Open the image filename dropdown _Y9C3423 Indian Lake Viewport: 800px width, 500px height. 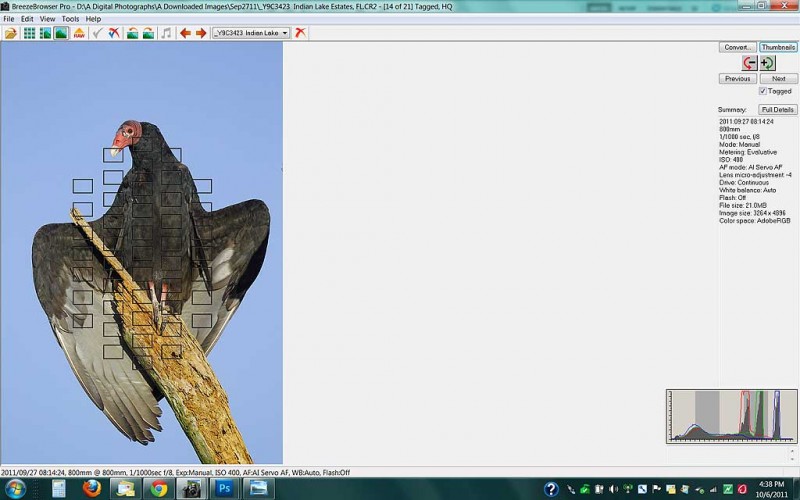pyautogui.click(x=251, y=33)
